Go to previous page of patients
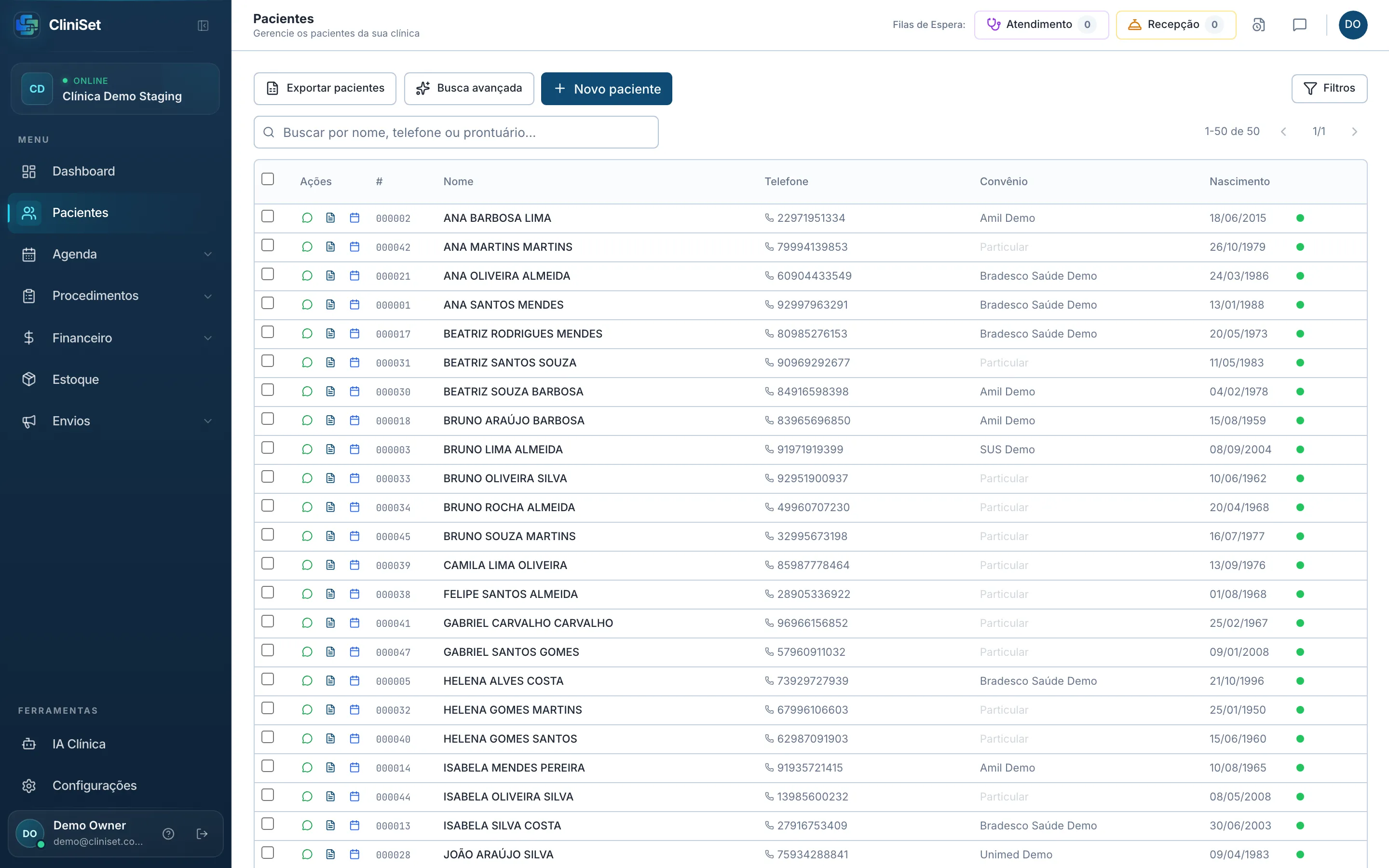 (1283, 132)
